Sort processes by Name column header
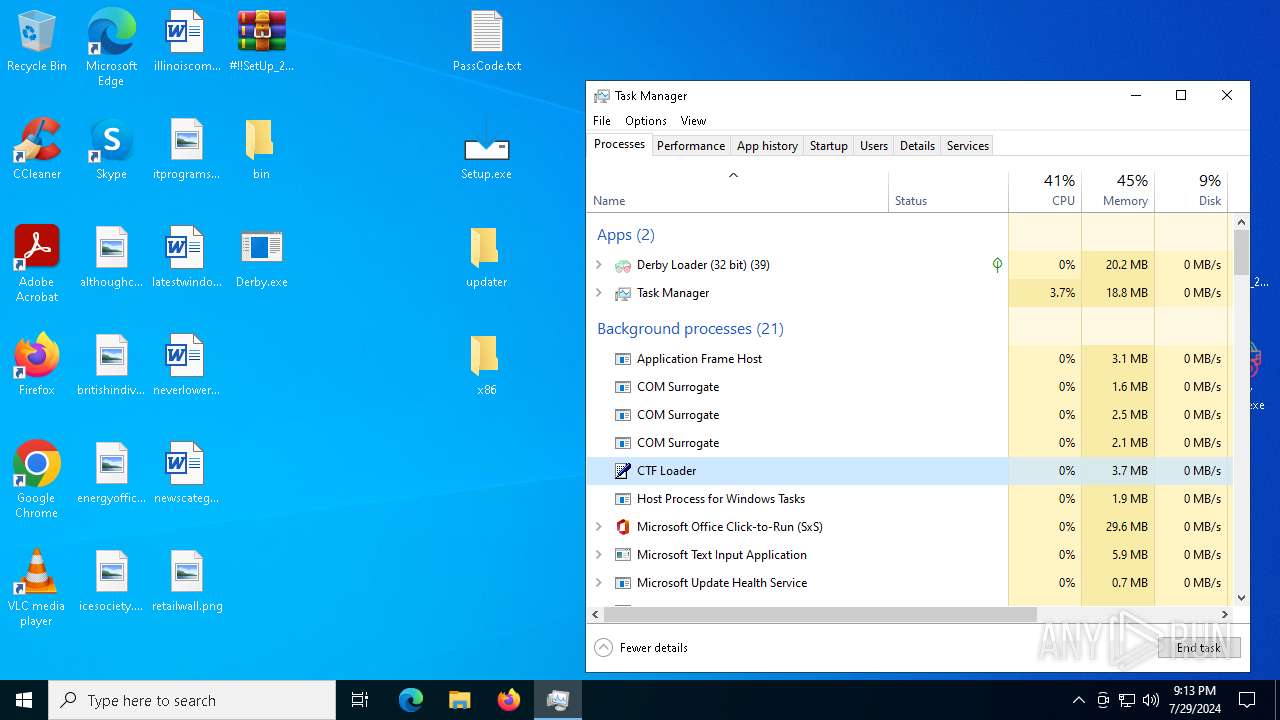Screen dimensions: 1280x720 click(x=737, y=190)
